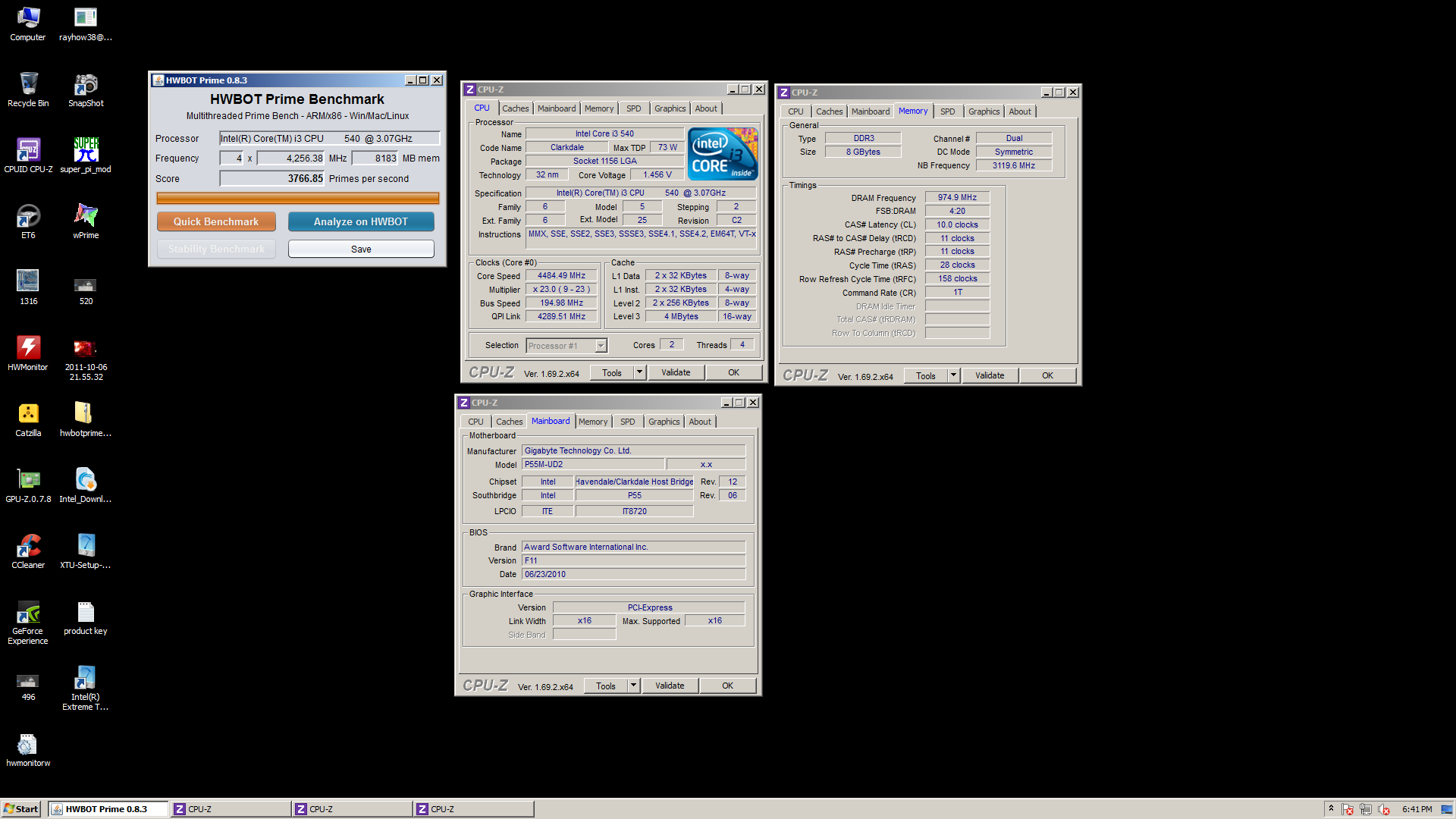Expand Tools dropdown arrow in Memory CPU-Z window
Viewport: 1456px width, 819px height.
coord(953,375)
